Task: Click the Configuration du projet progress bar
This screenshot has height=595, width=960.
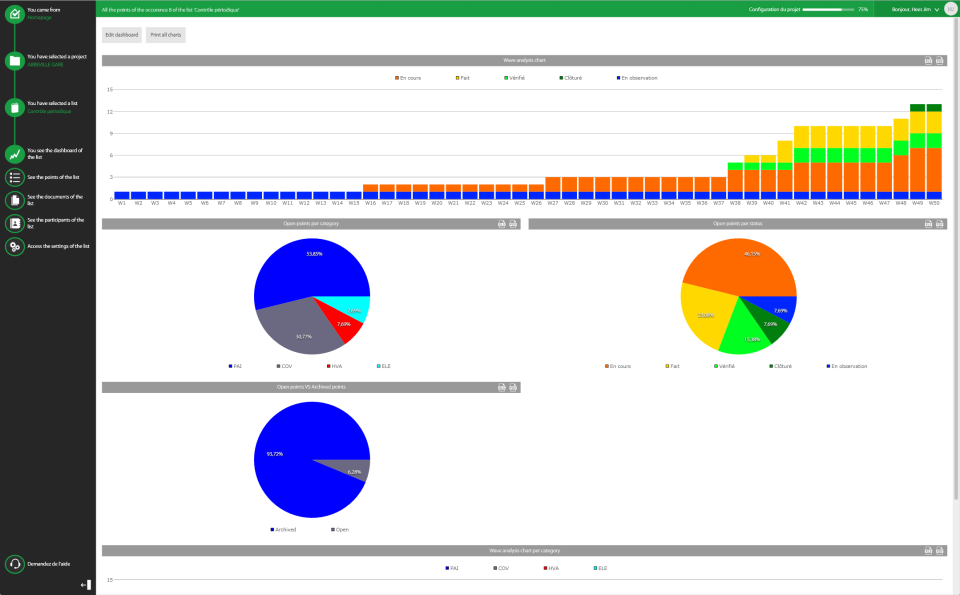Action: (x=828, y=9)
